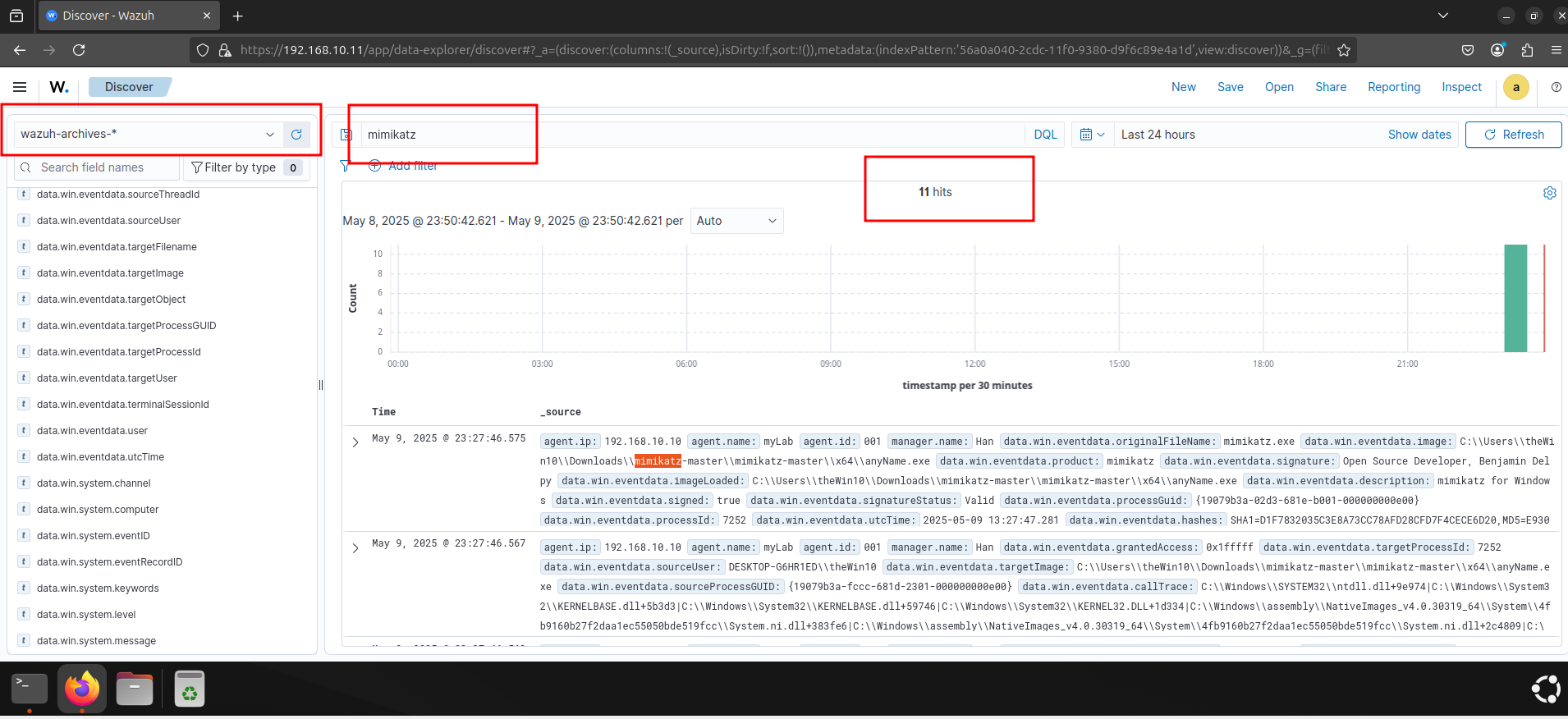The height and width of the screenshot is (719, 1568).
Task: Toggle the DQL query language switch
Action: (x=1045, y=135)
